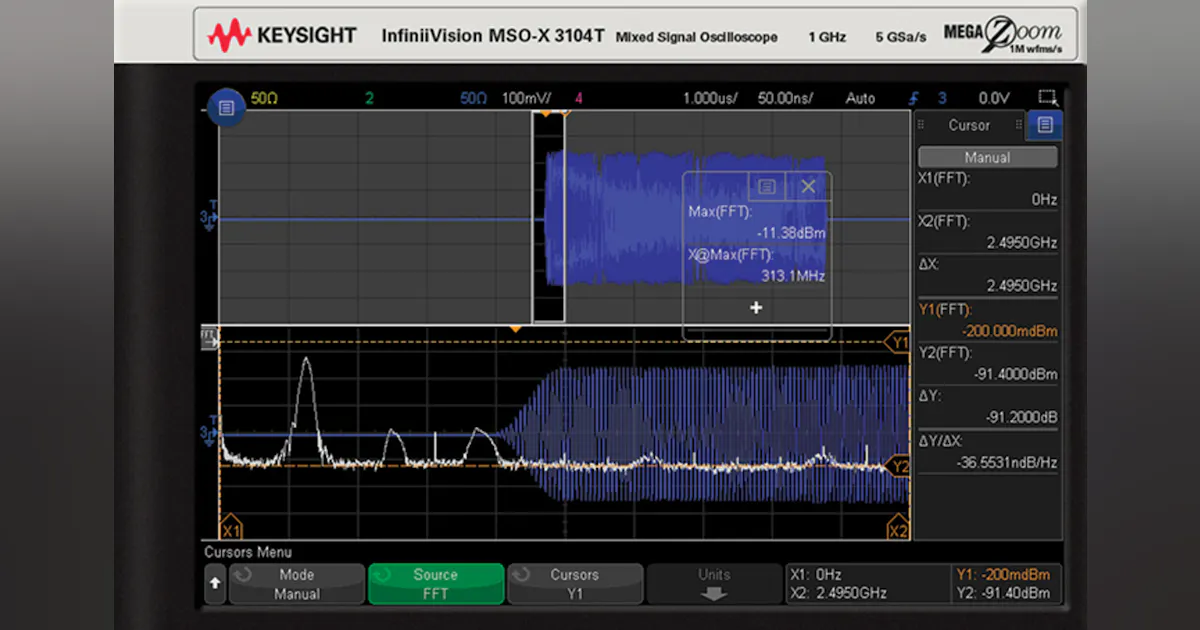1200x630 pixels.
Task: Toggle the Cursors softkey to Y1
Action: pyautogui.click(x=575, y=583)
